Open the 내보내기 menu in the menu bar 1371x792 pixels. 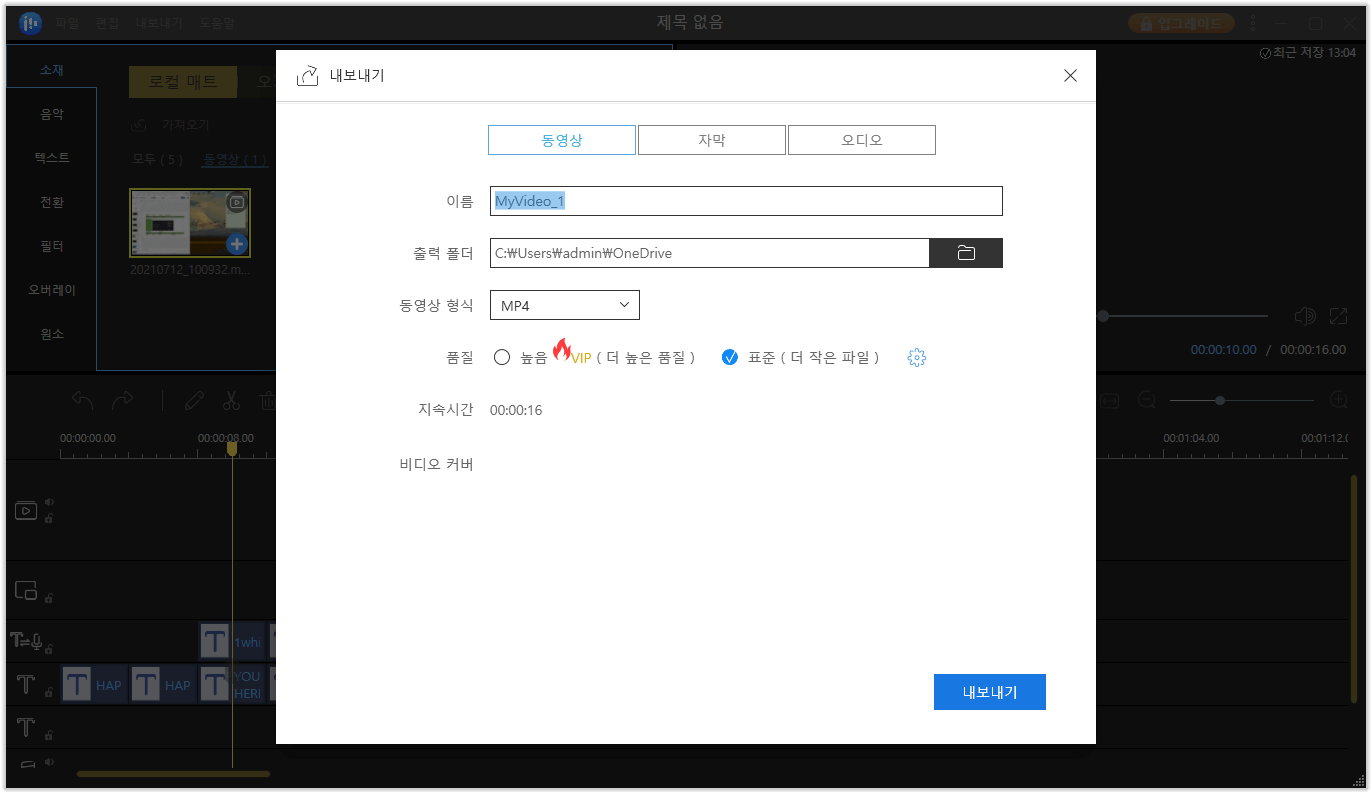160,22
